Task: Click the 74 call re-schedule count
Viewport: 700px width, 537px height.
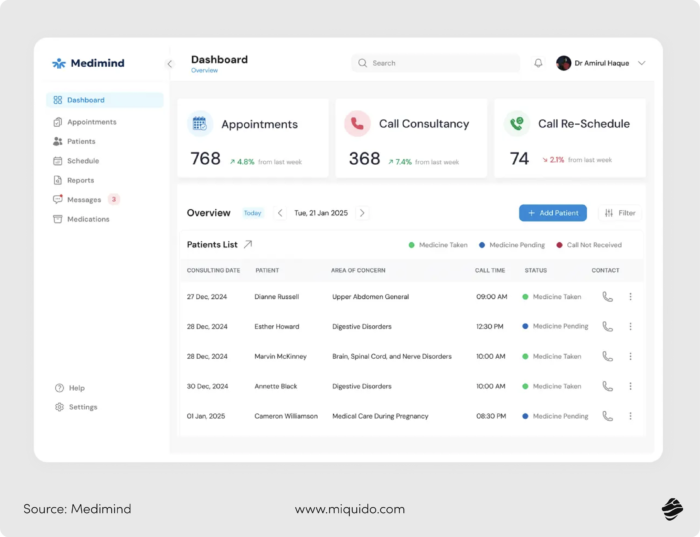Action: pos(519,158)
